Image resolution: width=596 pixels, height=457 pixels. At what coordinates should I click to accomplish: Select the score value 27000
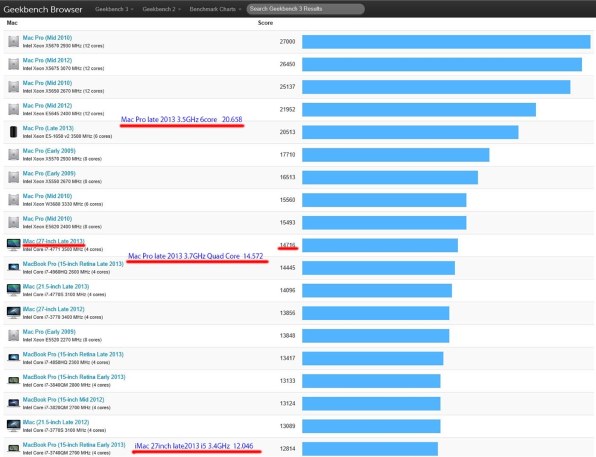pyautogui.click(x=287, y=41)
